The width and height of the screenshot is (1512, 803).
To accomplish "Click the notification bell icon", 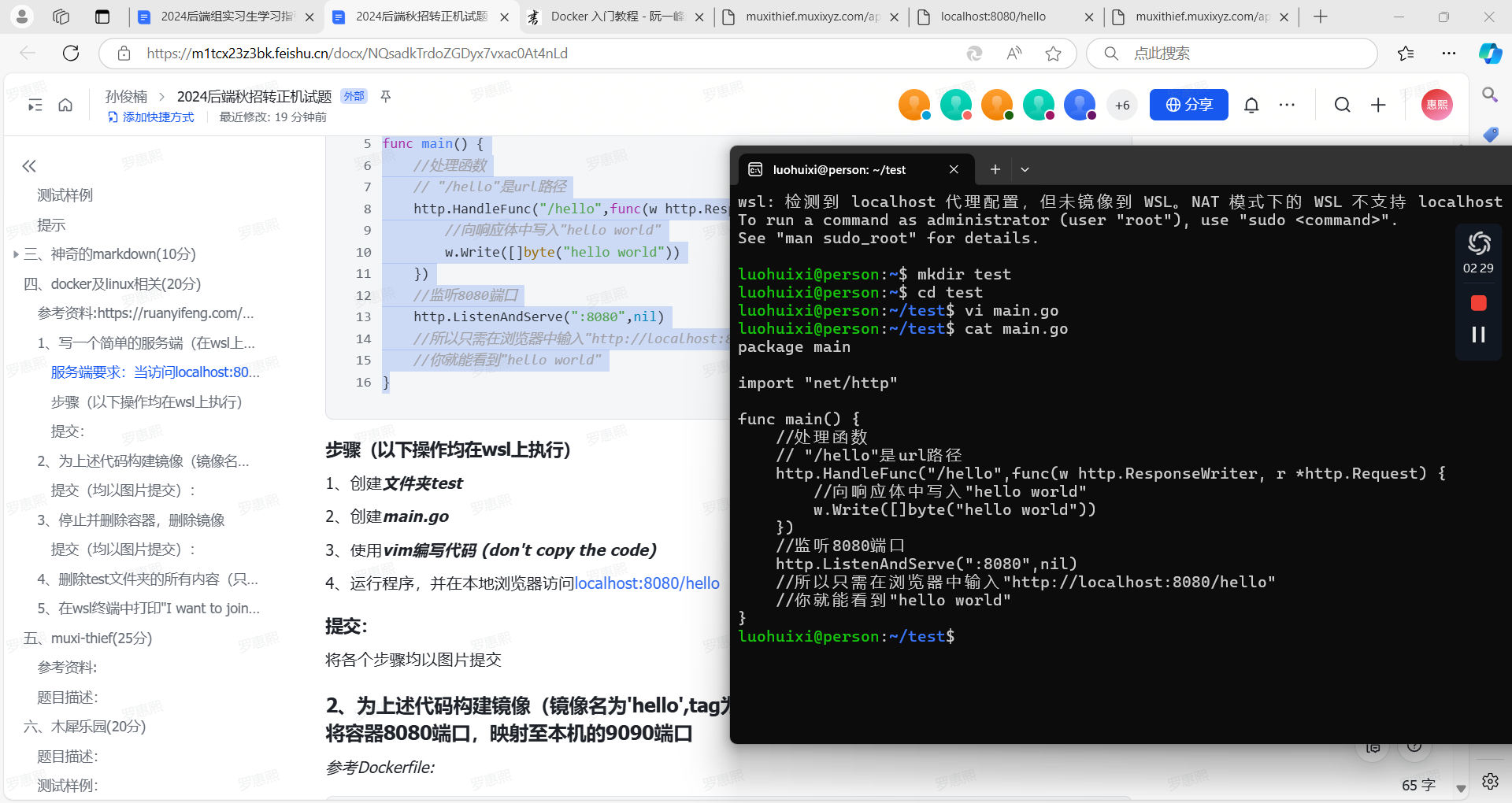I will click(x=1251, y=105).
